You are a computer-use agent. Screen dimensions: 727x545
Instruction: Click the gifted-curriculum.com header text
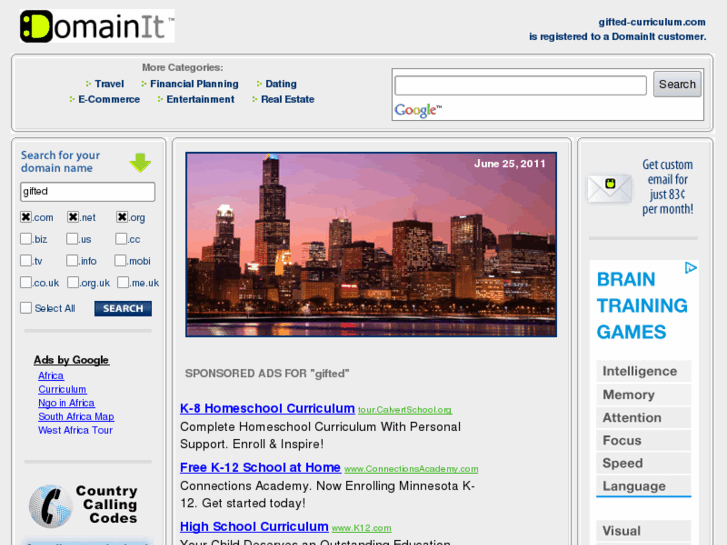pyautogui.click(x=652, y=22)
